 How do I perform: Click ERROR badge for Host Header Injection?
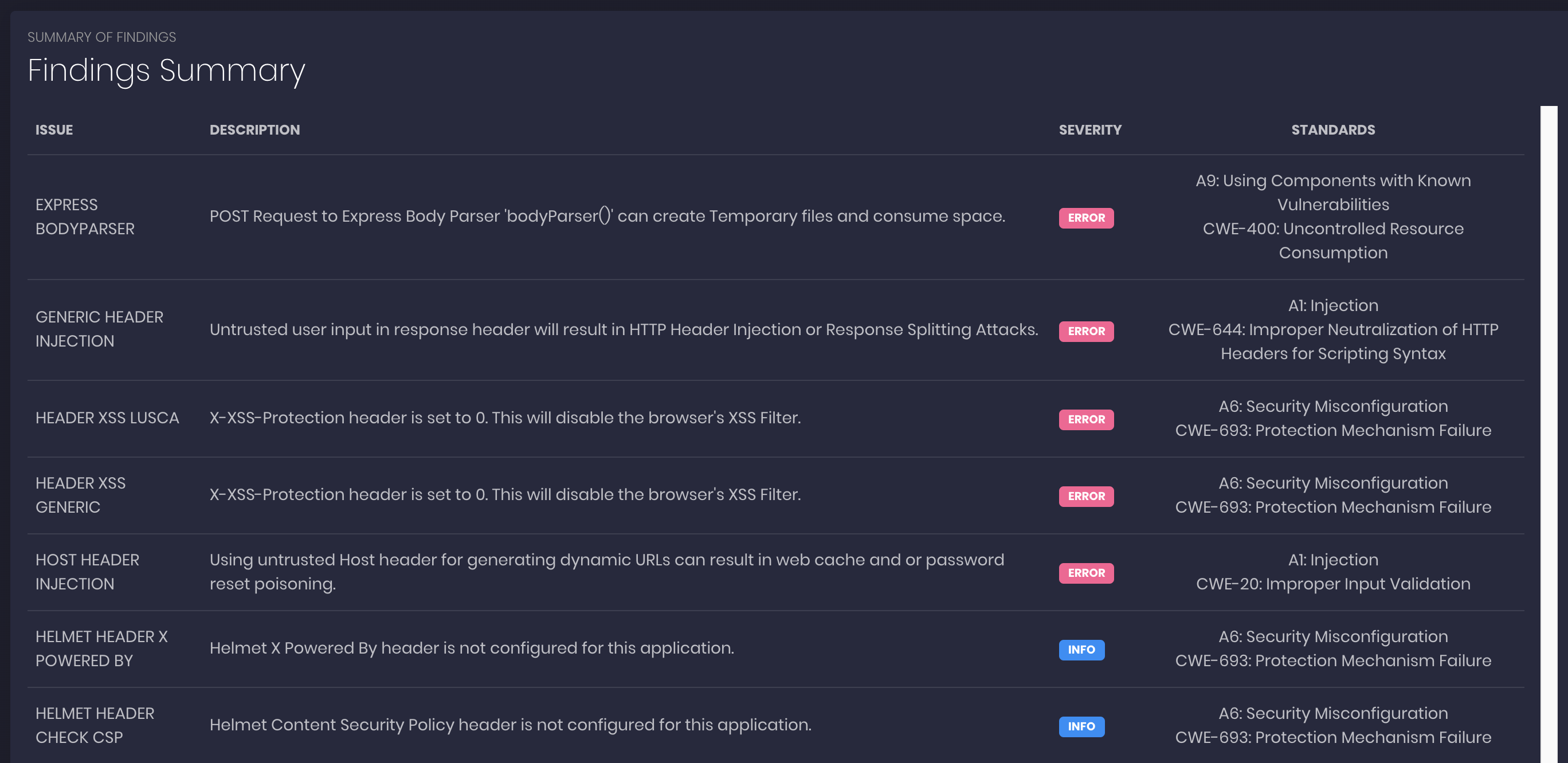tap(1086, 573)
